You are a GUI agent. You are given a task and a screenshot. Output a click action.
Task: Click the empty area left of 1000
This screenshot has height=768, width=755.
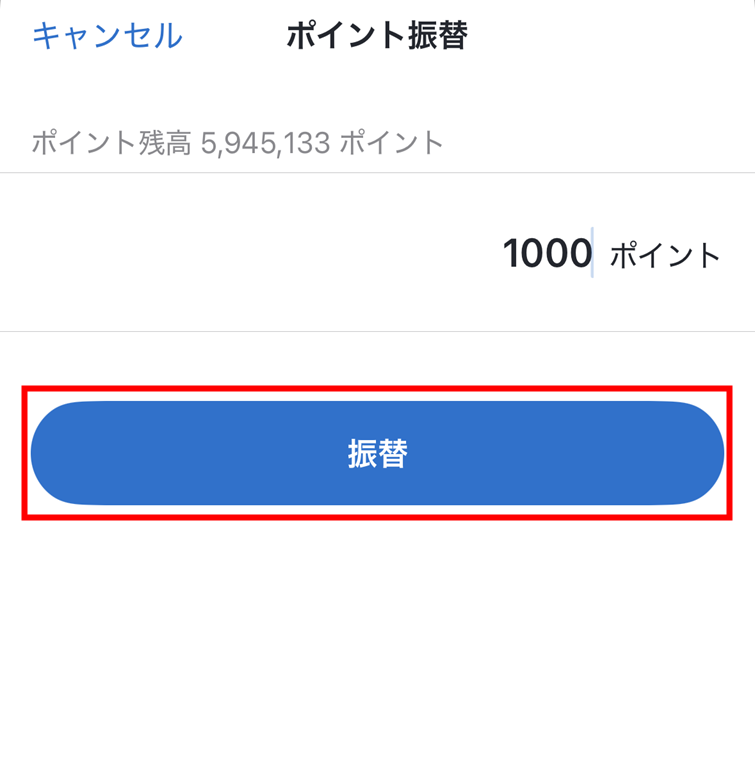250,254
